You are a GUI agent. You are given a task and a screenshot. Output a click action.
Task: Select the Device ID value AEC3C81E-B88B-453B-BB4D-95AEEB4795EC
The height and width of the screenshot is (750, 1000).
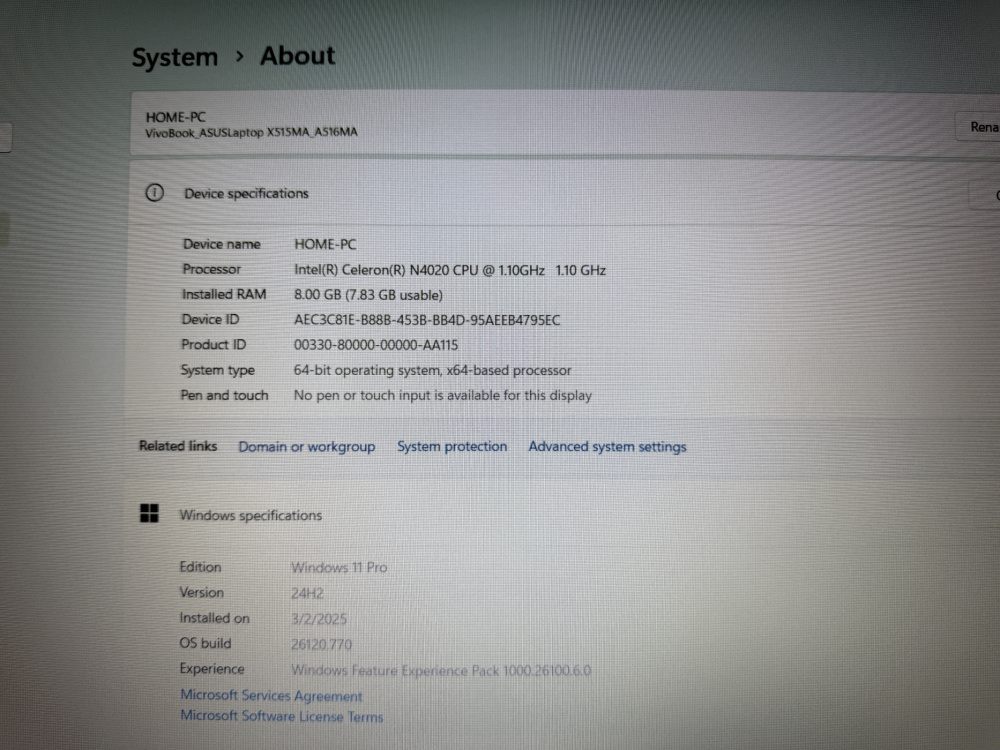pyautogui.click(x=427, y=320)
